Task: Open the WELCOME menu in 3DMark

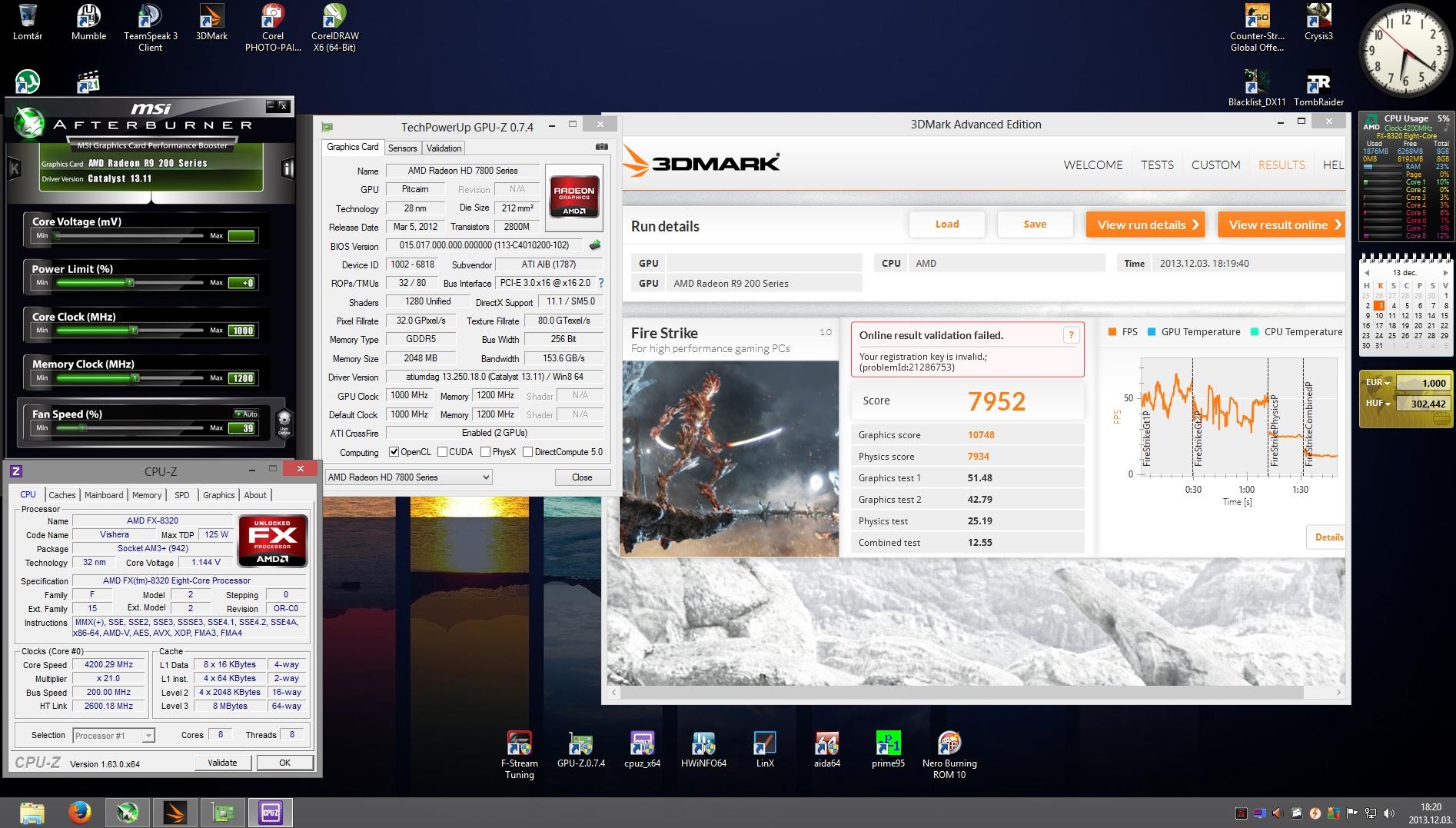Action: coord(1092,165)
